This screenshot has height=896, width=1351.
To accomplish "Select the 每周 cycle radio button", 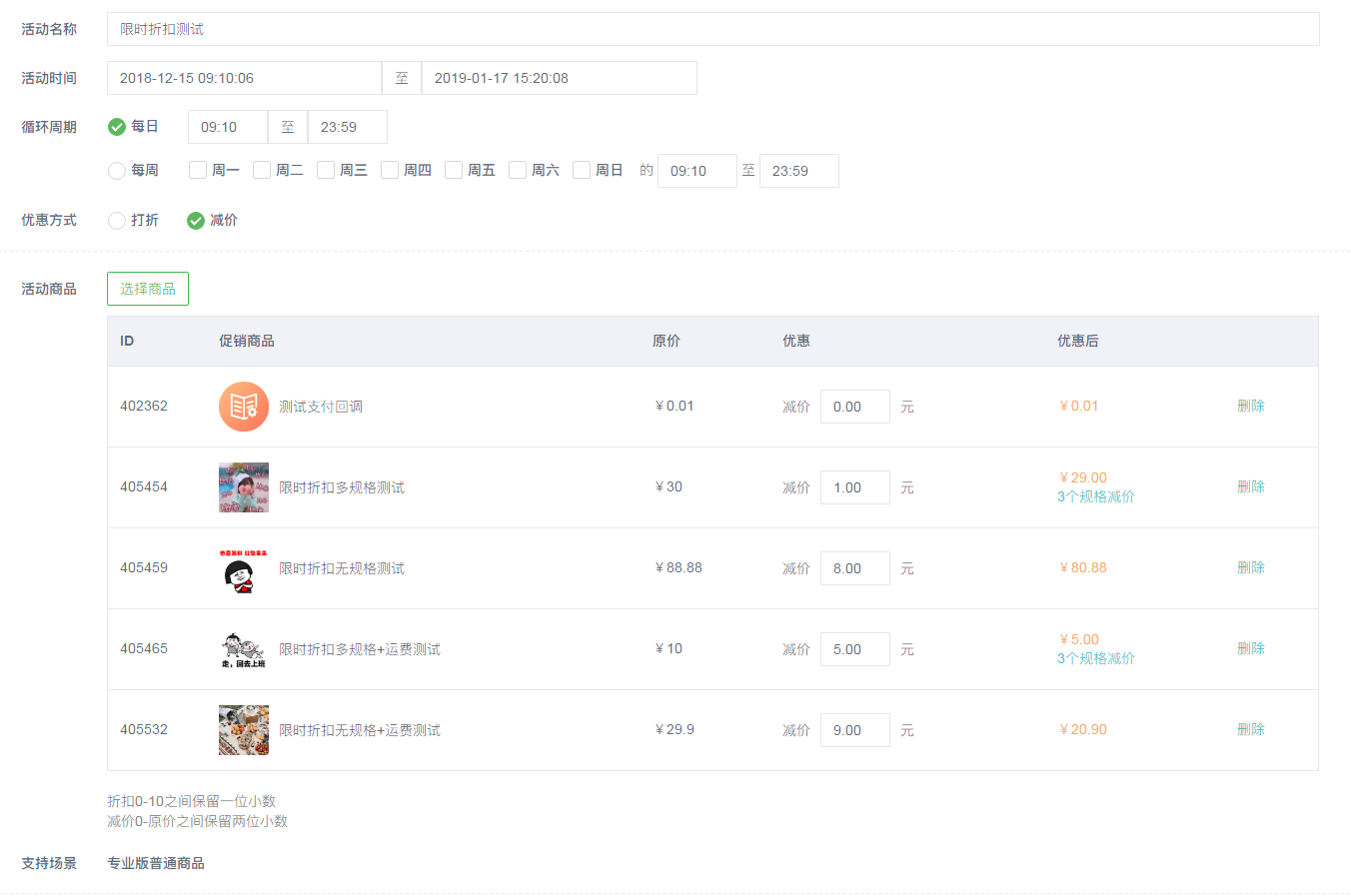I will [117, 171].
